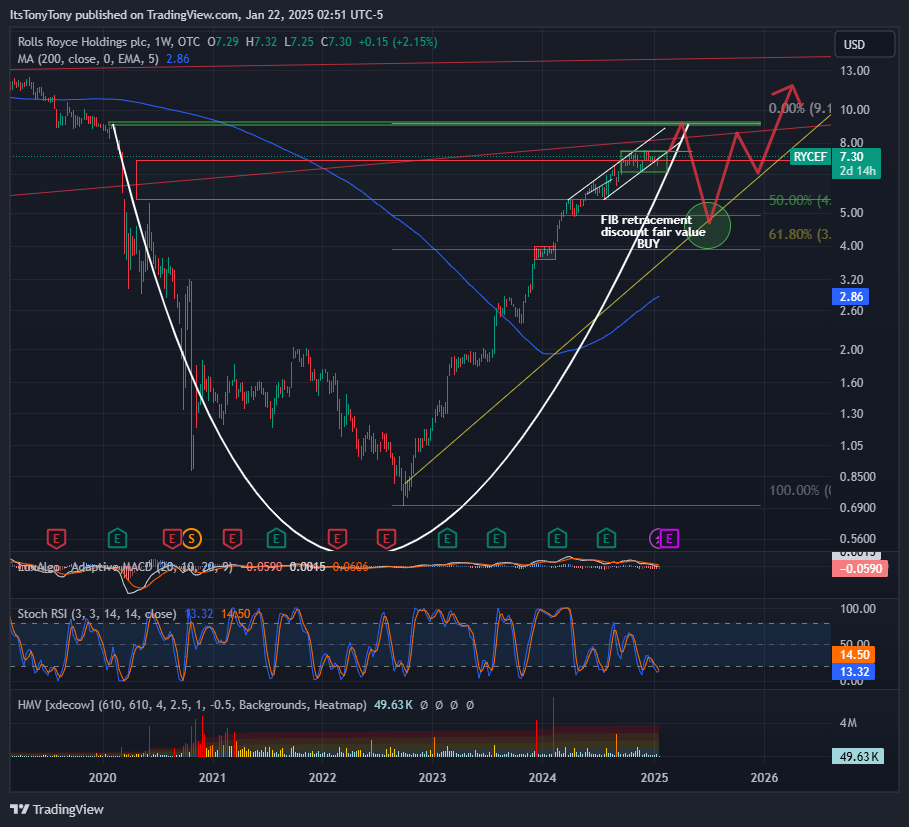This screenshot has width=909, height=827.
Task: Click the 0.00% Fibonacci level label
Action: (x=799, y=108)
